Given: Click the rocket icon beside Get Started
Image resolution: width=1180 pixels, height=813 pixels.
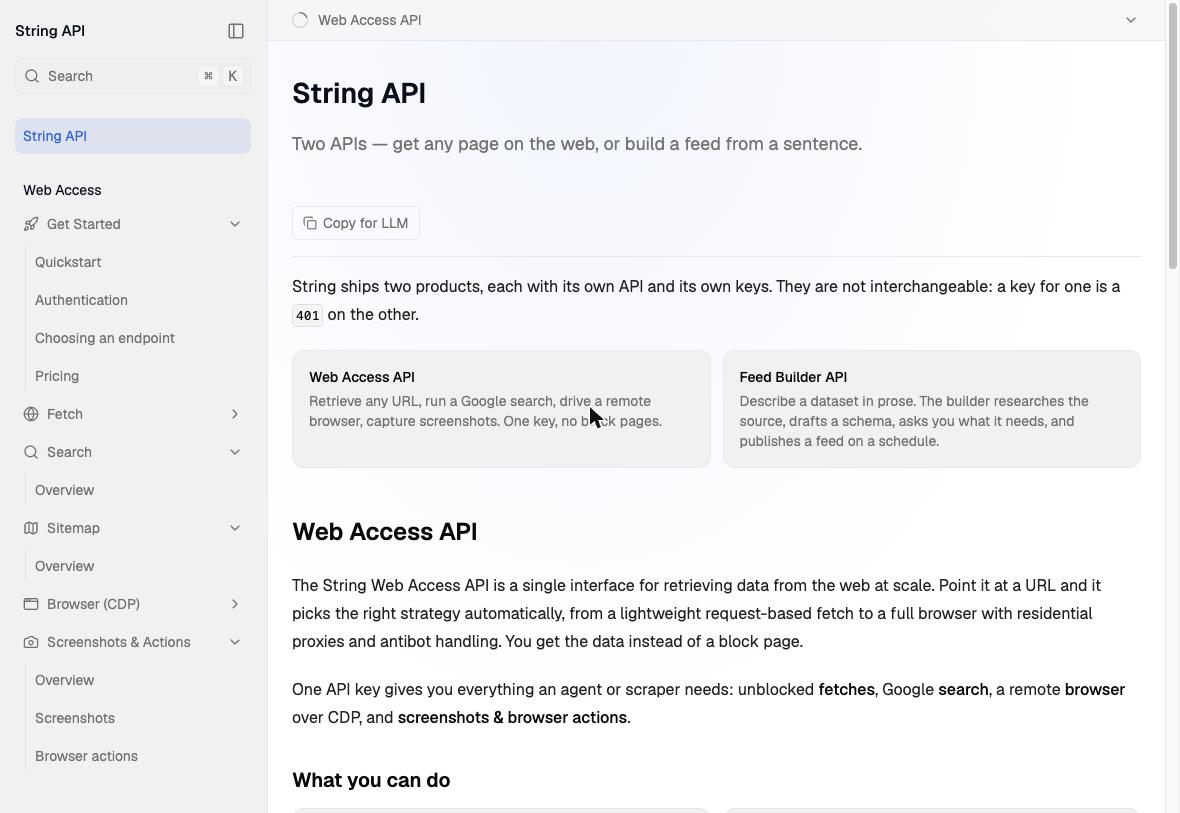Looking at the screenshot, I should (x=31, y=224).
